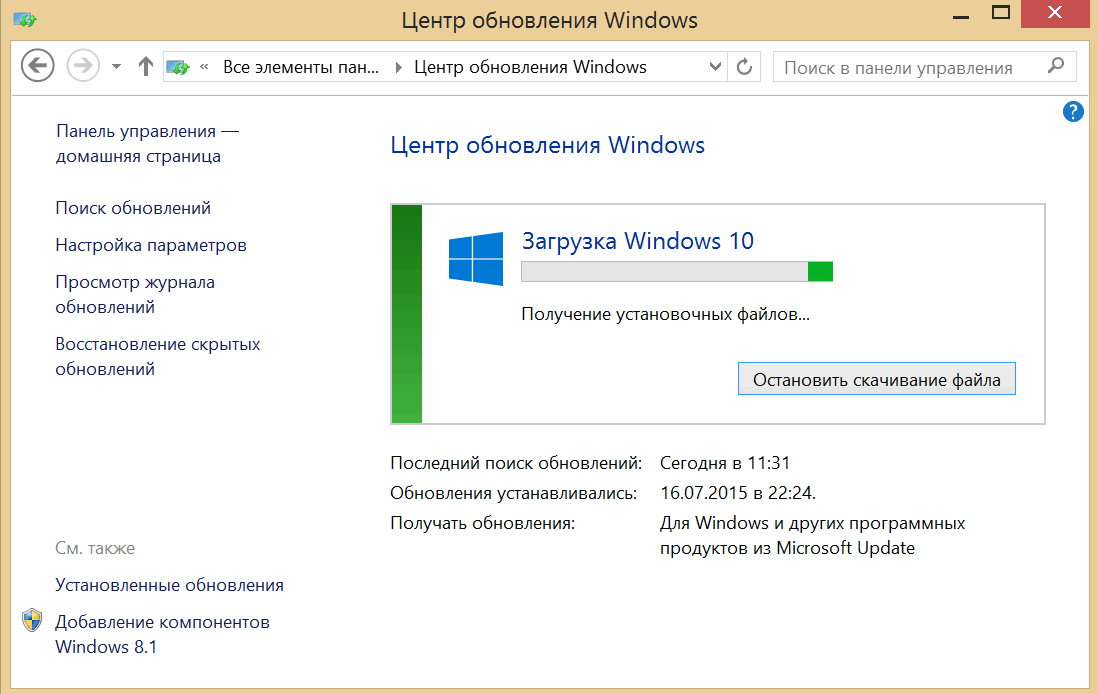
Task: Click the blue Windows logo icon
Action: pos(476,258)
